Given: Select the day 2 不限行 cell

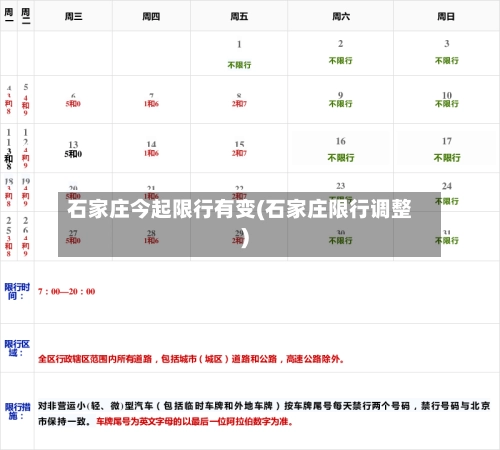Looking at the screenshot, I should pos(340,53).
